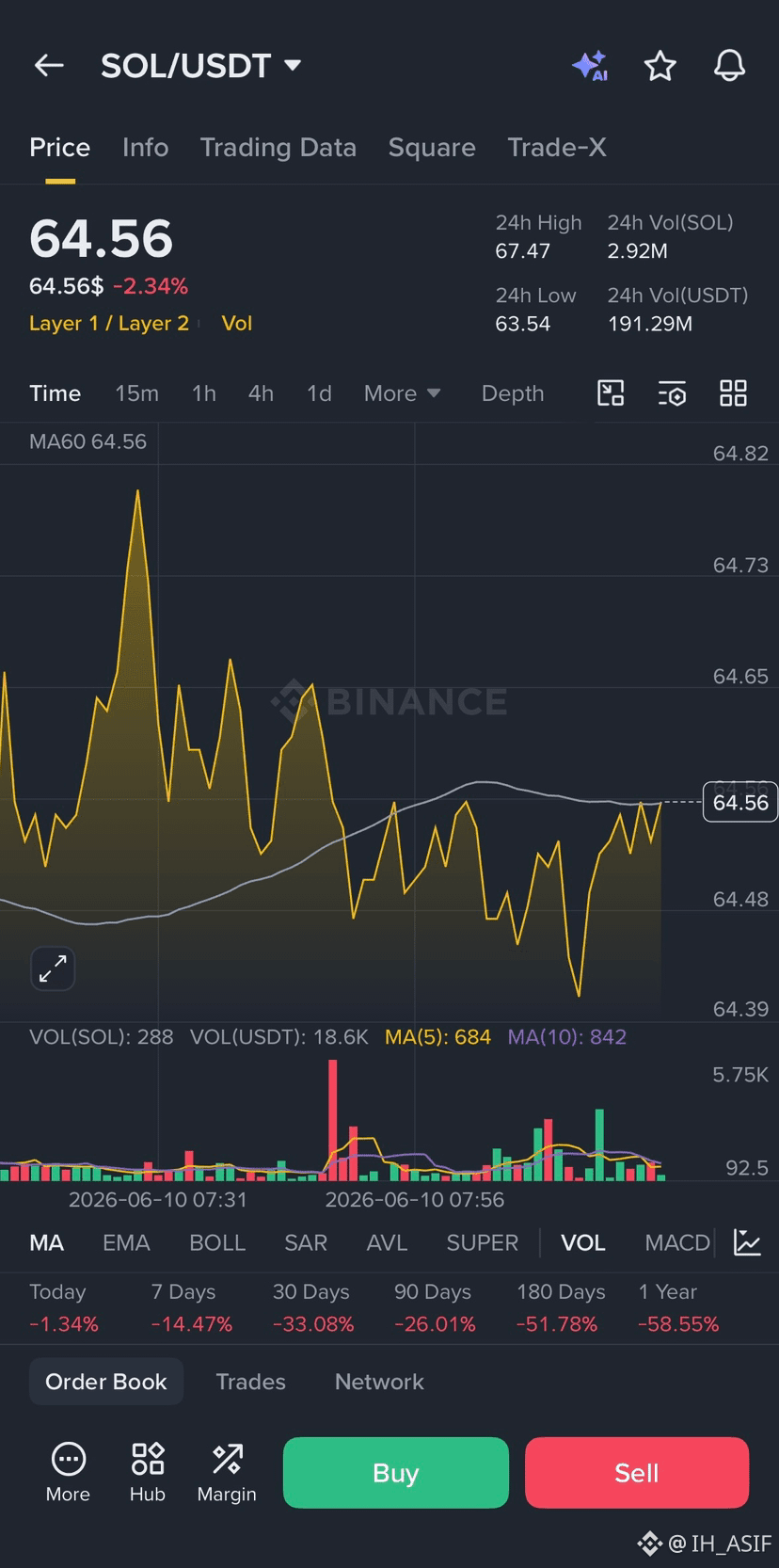Screen dimensions: 779x1568
Task: Toggle the BOLL indicator
Action: pos(217,1242)
